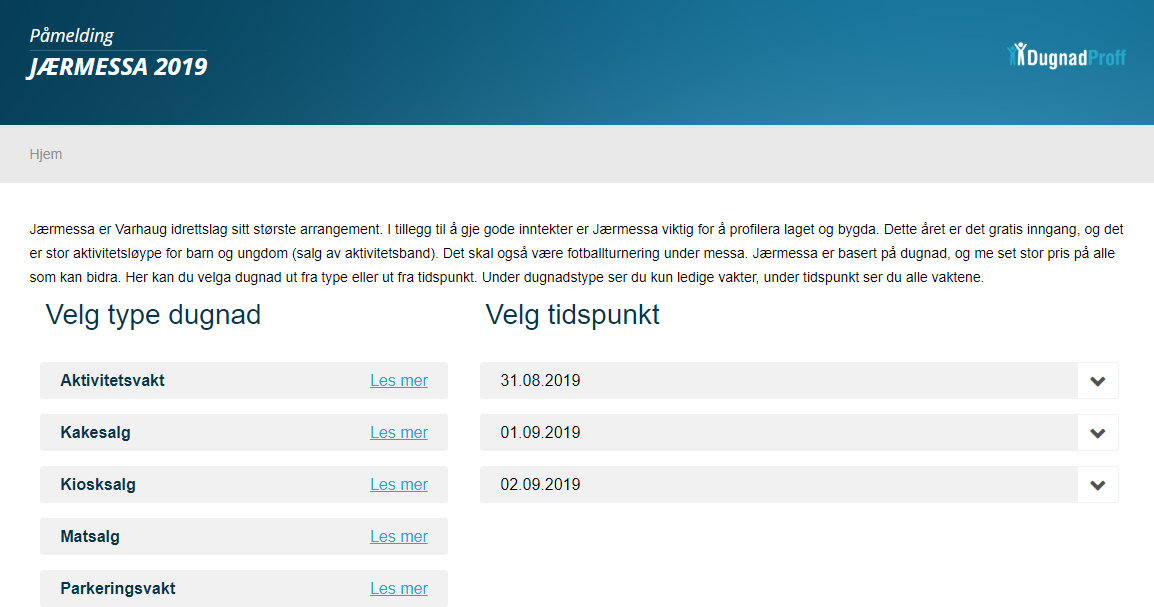Choose Parkeringsvakt from the dugnad list
This screenshot has height=607, width=1154.
117,589
